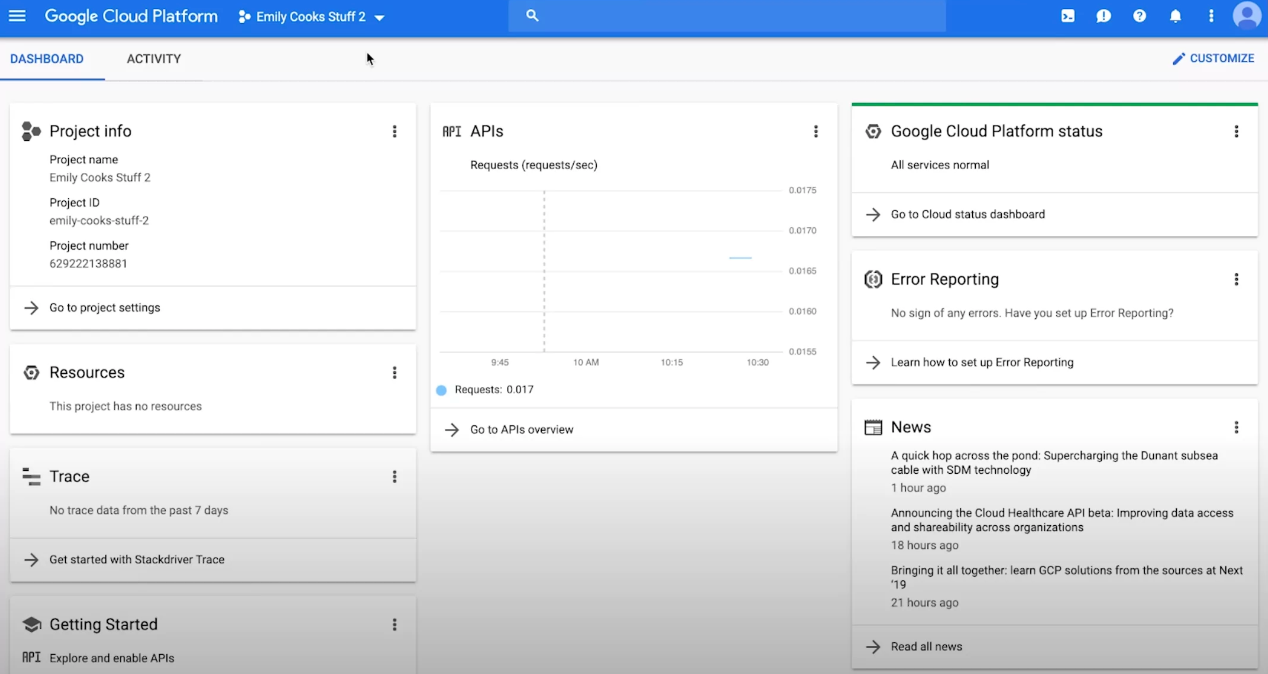Image resolution: width=1268 pixels, height=674 pixels.
Task: Open the Emily Cooks Stuff 2 project selector
Action: [x=312, y=17]
